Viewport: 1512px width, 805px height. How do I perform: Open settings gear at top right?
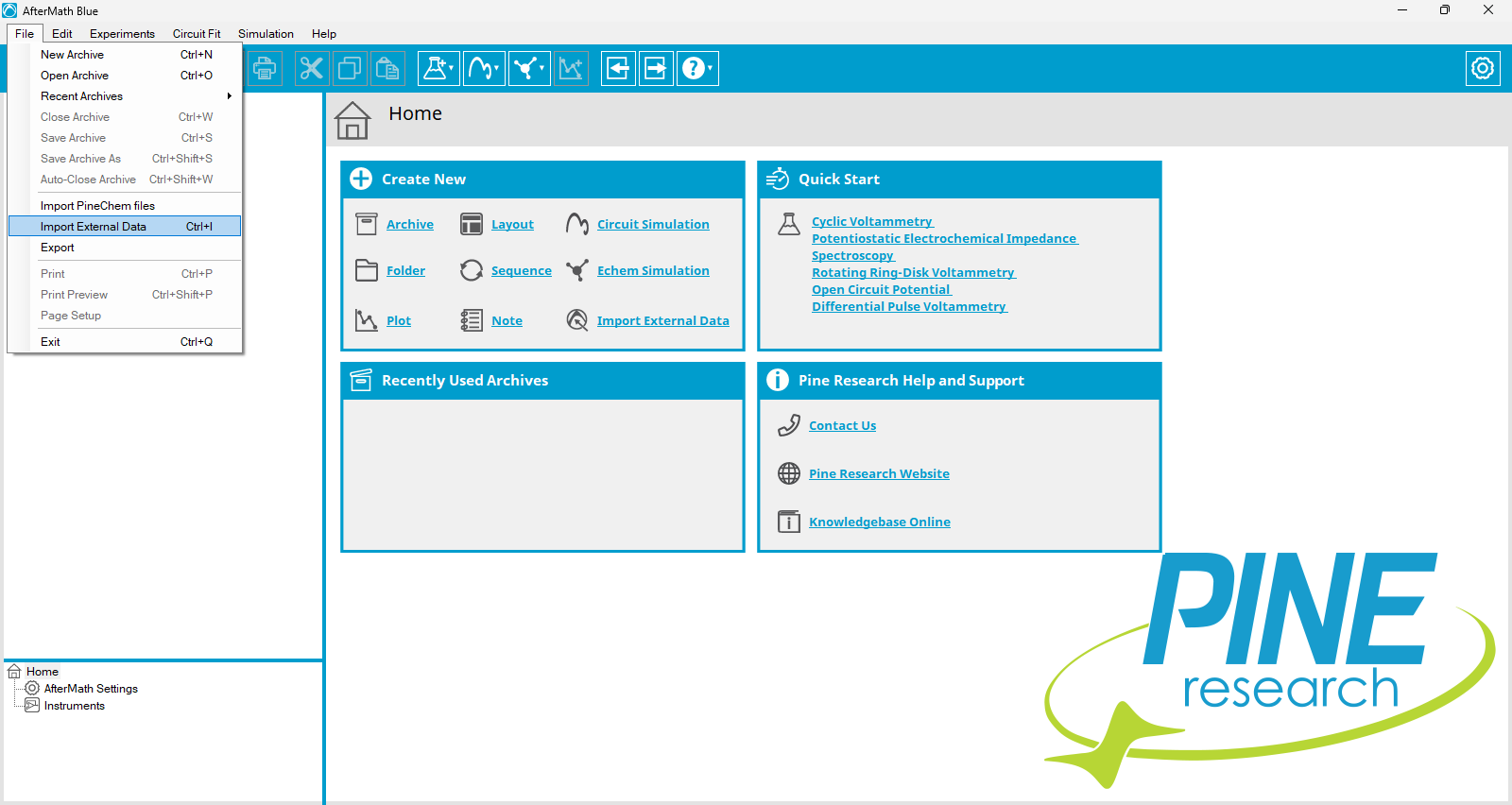pos(1483,68)
